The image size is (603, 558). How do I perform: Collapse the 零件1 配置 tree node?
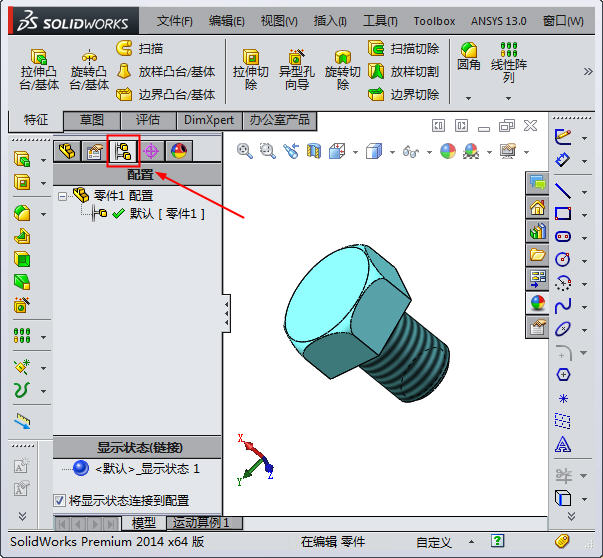(62, 196)
